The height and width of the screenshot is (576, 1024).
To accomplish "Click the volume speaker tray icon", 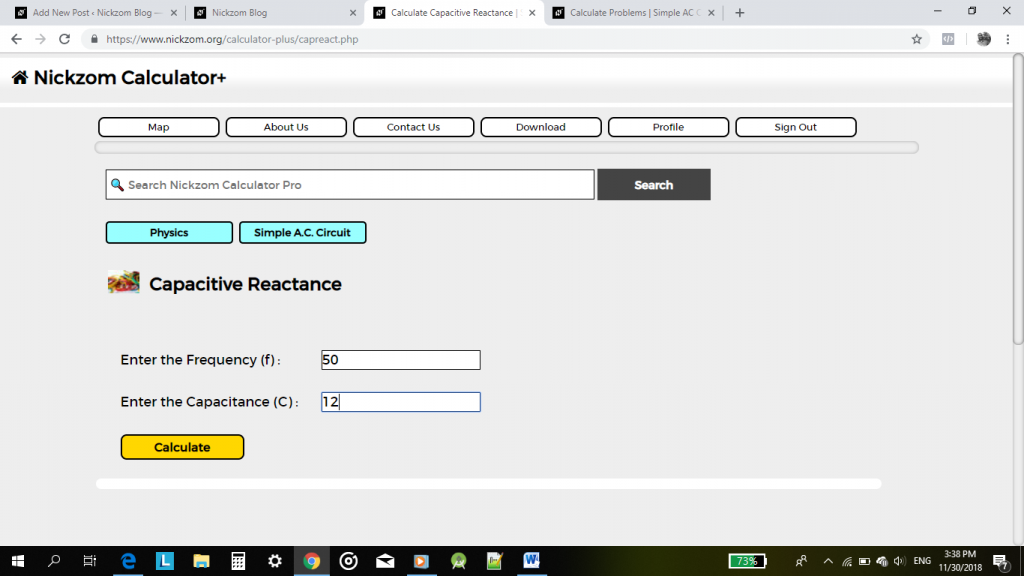I will click(899, 561).
